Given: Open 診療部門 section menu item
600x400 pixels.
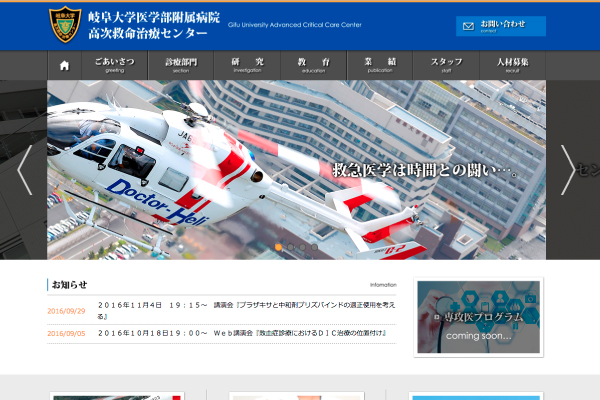Looking at the screenshot, I should pos(181,66).
